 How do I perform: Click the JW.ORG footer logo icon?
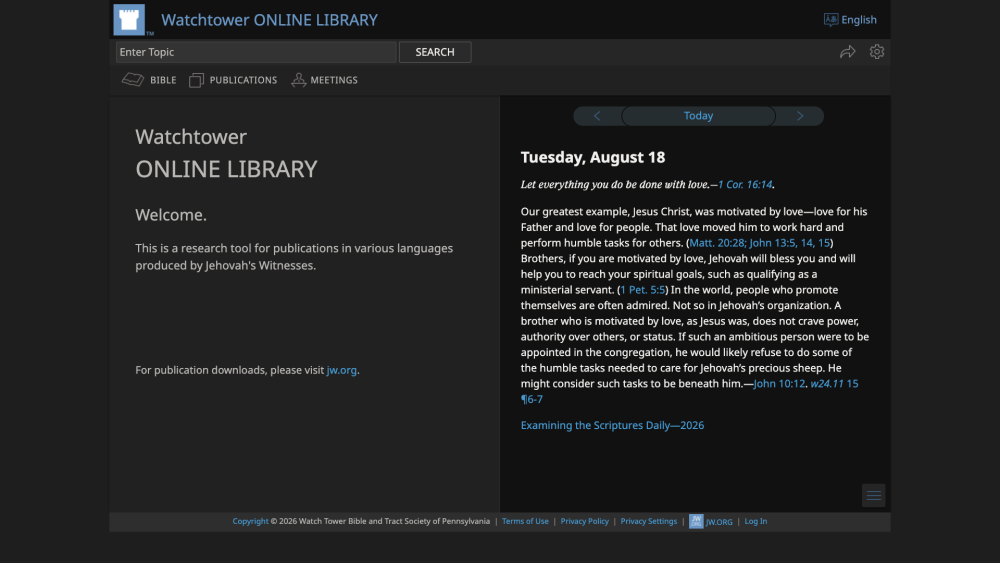click(x=696, y=521)
